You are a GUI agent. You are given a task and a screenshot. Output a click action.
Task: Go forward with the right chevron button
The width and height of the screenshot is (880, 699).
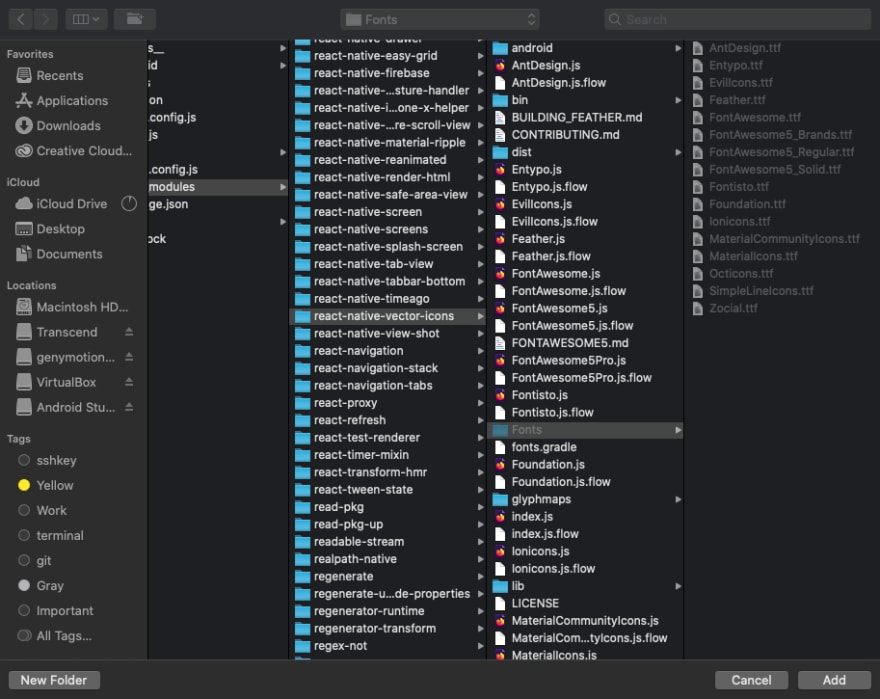pos(45,20)
